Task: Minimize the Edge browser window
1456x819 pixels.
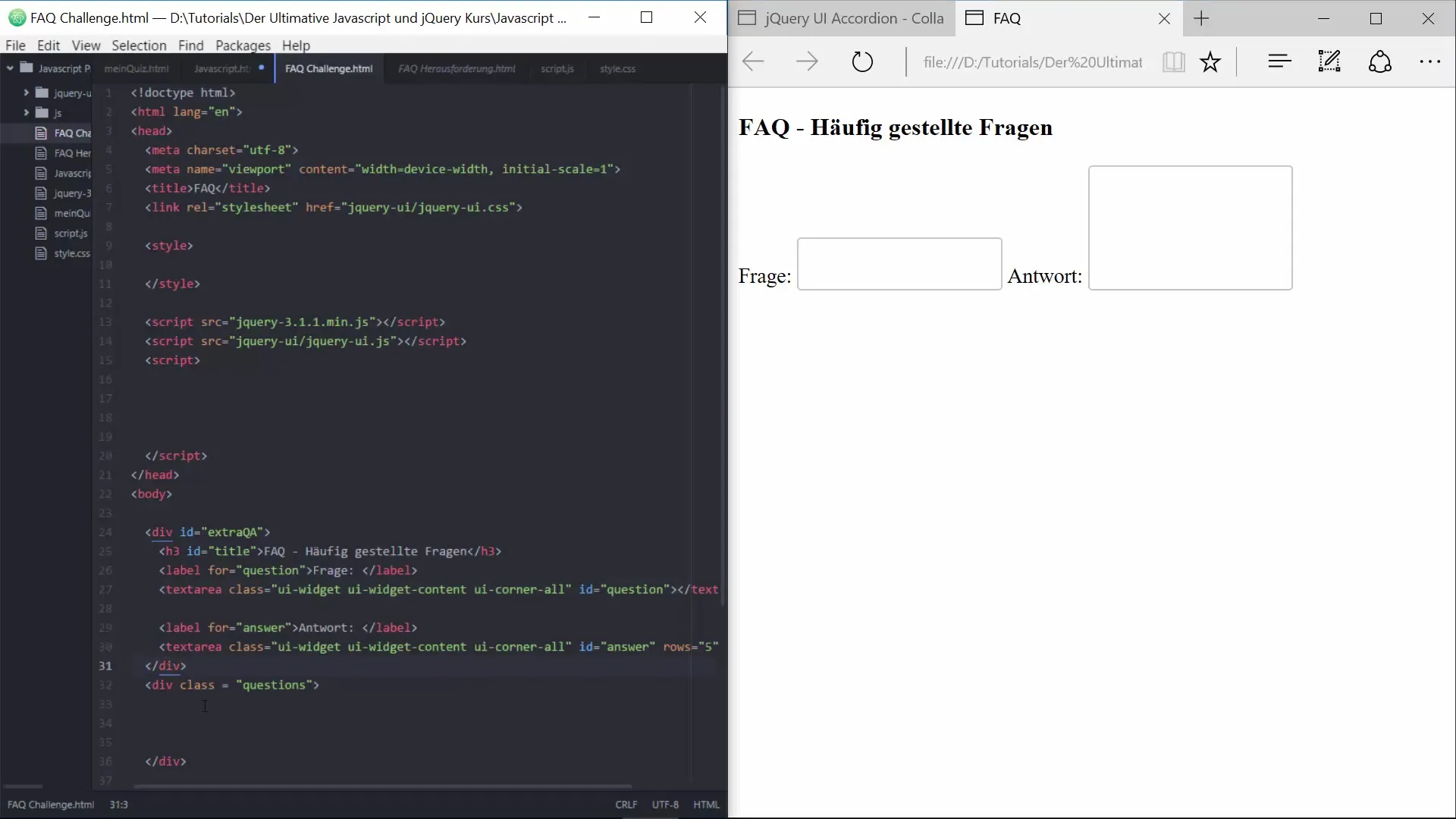Action: coord(1324,18)
